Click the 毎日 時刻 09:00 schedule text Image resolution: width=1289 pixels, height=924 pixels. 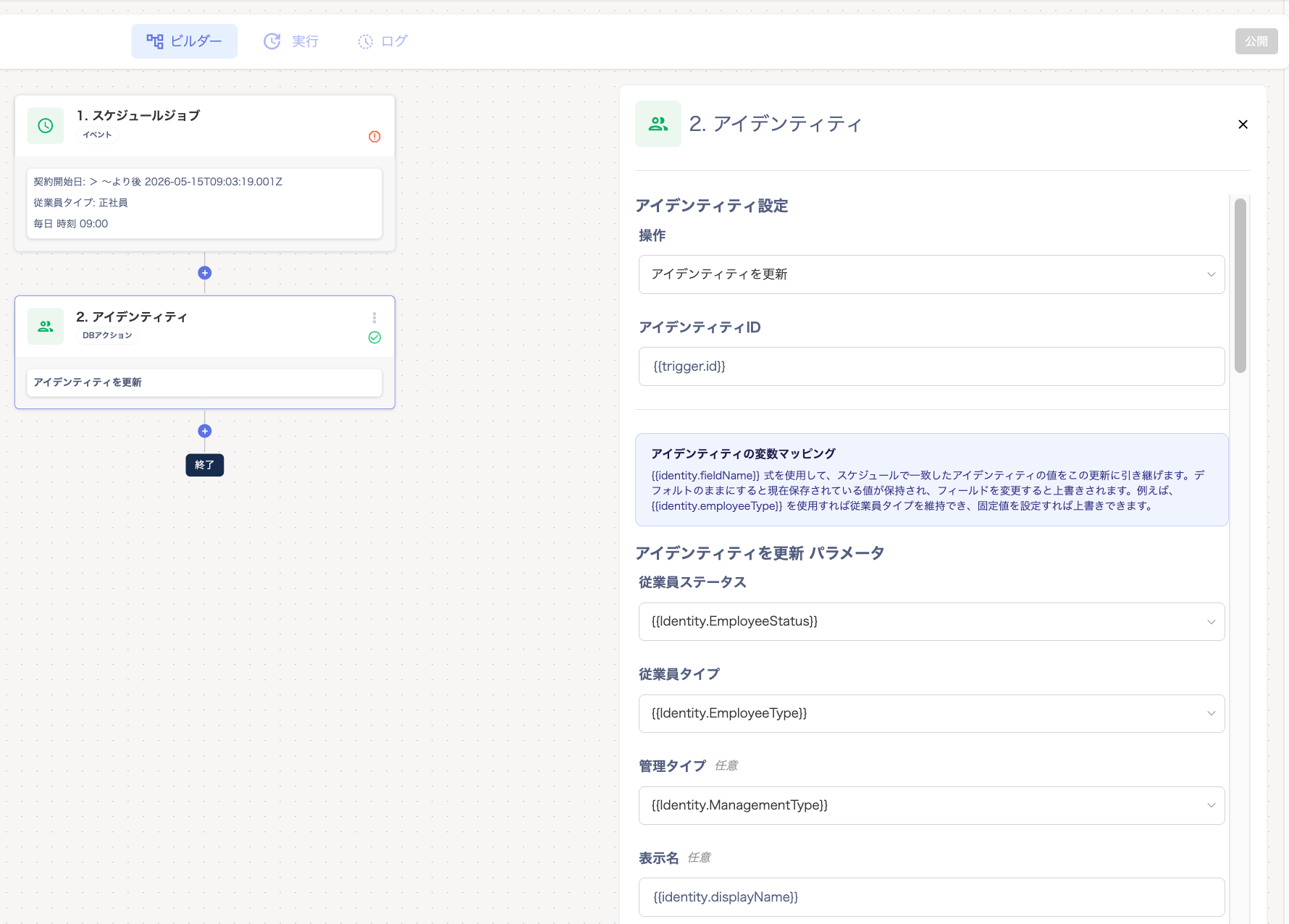[x=70, y=224]
